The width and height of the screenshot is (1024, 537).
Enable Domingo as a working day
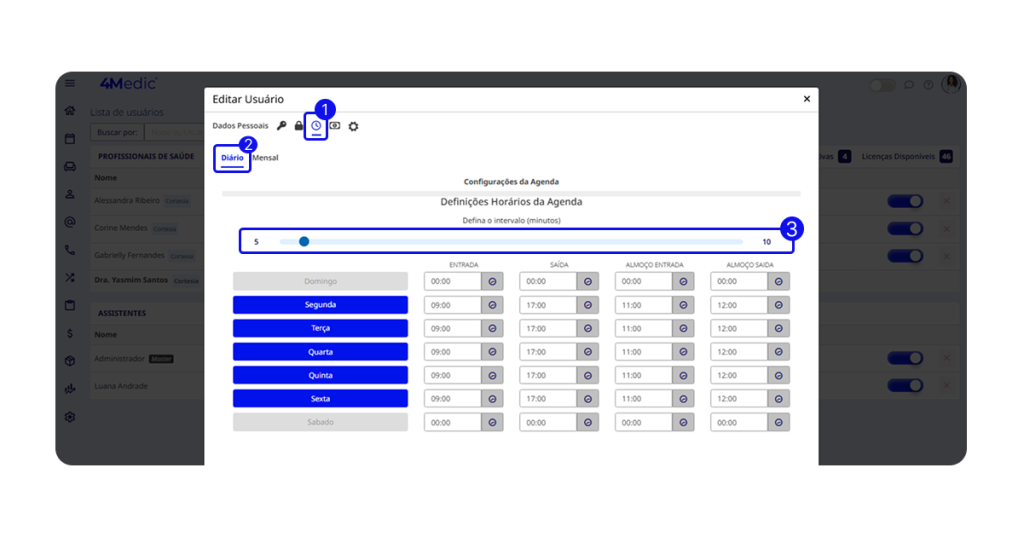click(320, 282)
